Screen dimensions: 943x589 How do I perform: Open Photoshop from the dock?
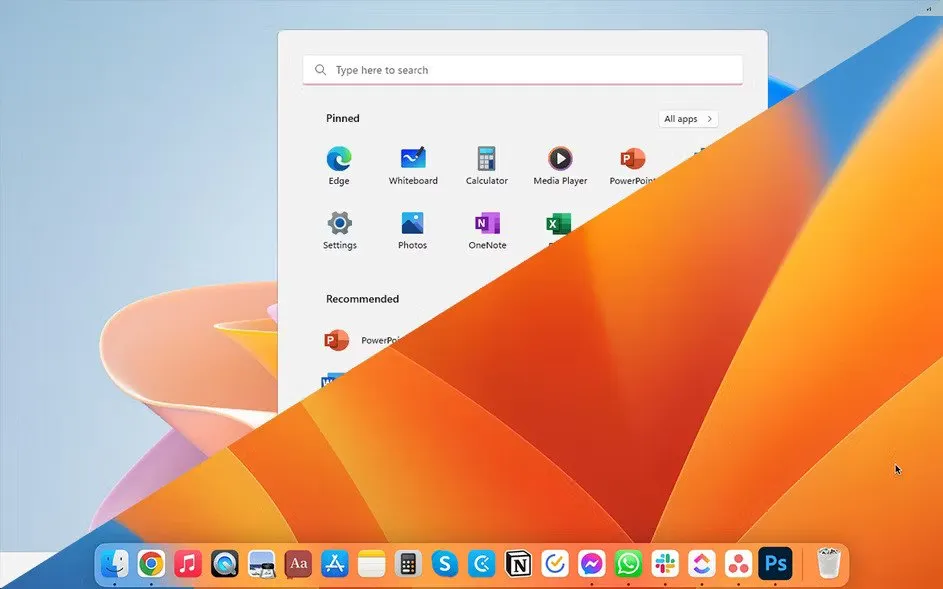pyautogui.click(x=775, y=564)
